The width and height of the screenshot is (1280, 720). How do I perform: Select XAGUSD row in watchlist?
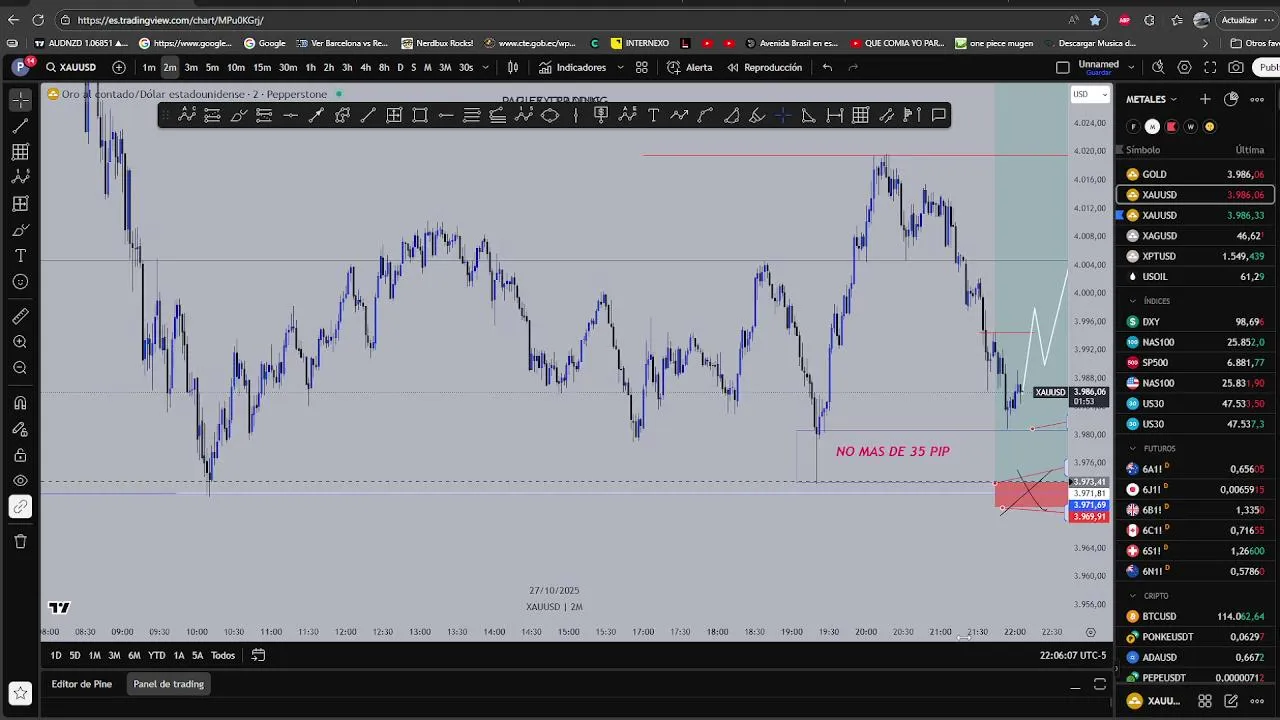coord(1195,236)
